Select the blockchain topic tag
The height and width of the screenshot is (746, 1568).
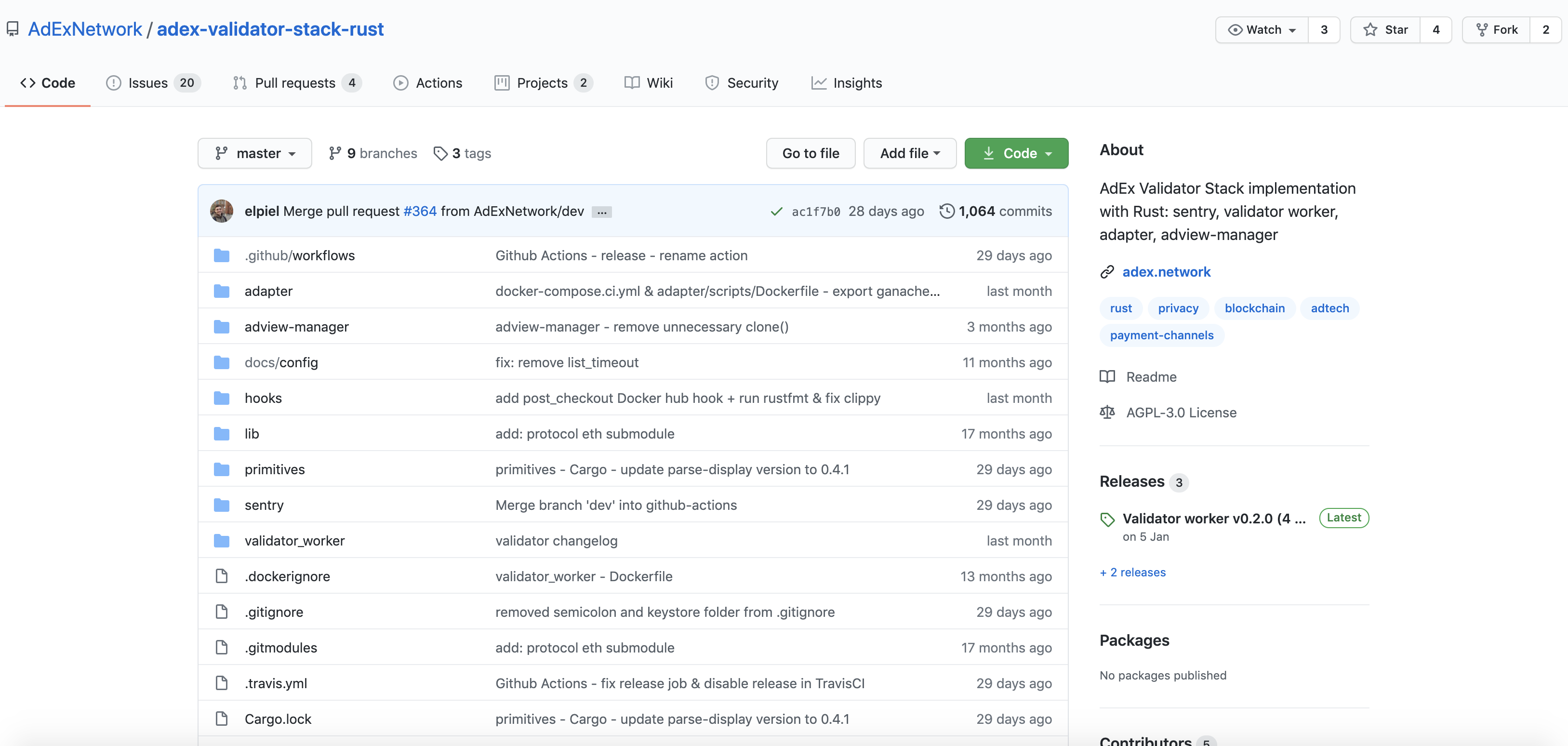pyautogui.click(x=1254, y=308)
